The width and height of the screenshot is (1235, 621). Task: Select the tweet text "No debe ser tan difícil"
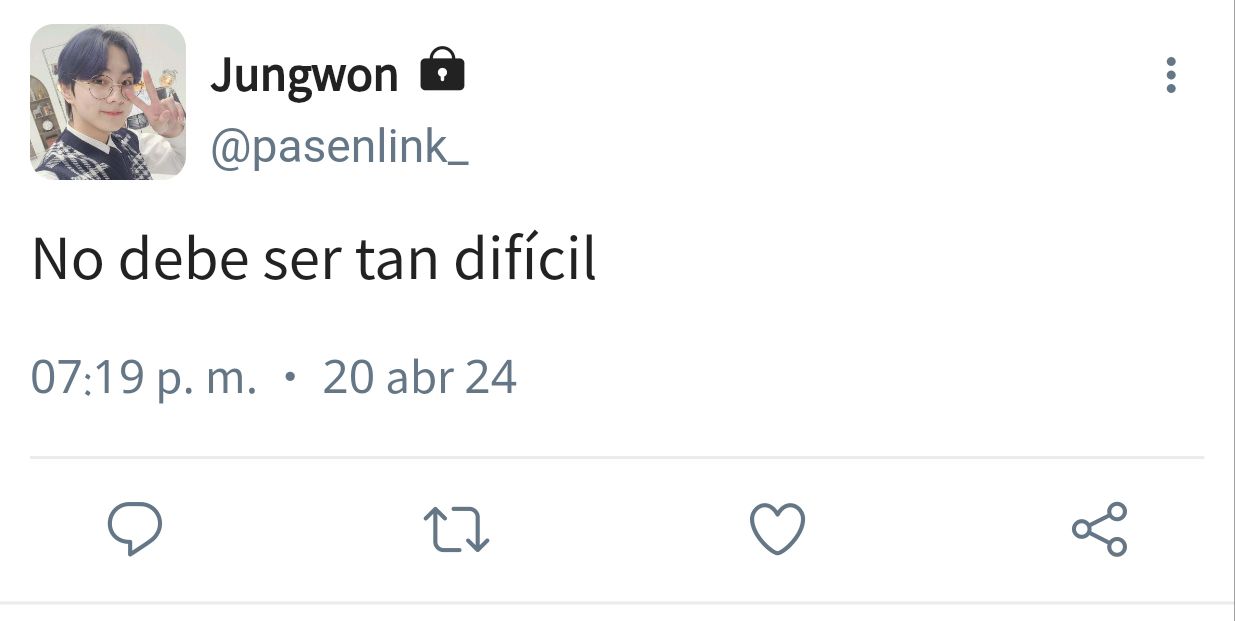click(x=314, y=259)
